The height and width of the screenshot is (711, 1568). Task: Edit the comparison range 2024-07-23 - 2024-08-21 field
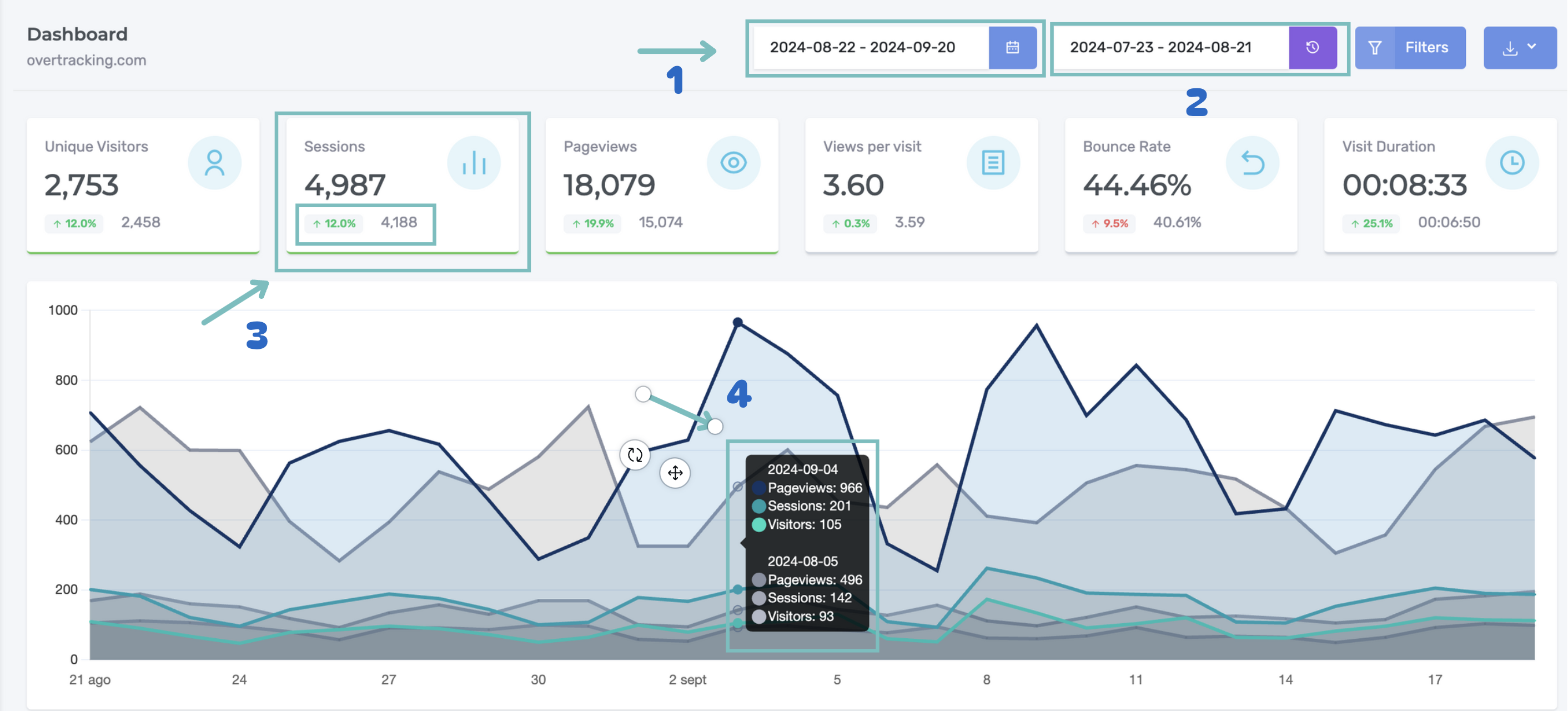click(1172, 47)
